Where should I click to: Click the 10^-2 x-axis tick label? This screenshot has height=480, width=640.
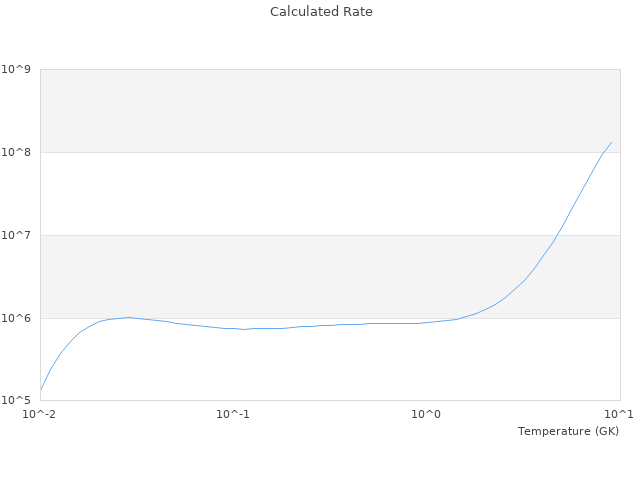pos(41,414)
